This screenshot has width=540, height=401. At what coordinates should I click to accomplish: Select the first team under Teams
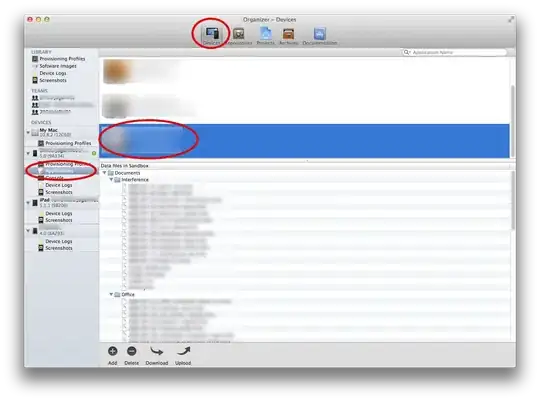tap(53, 98)
